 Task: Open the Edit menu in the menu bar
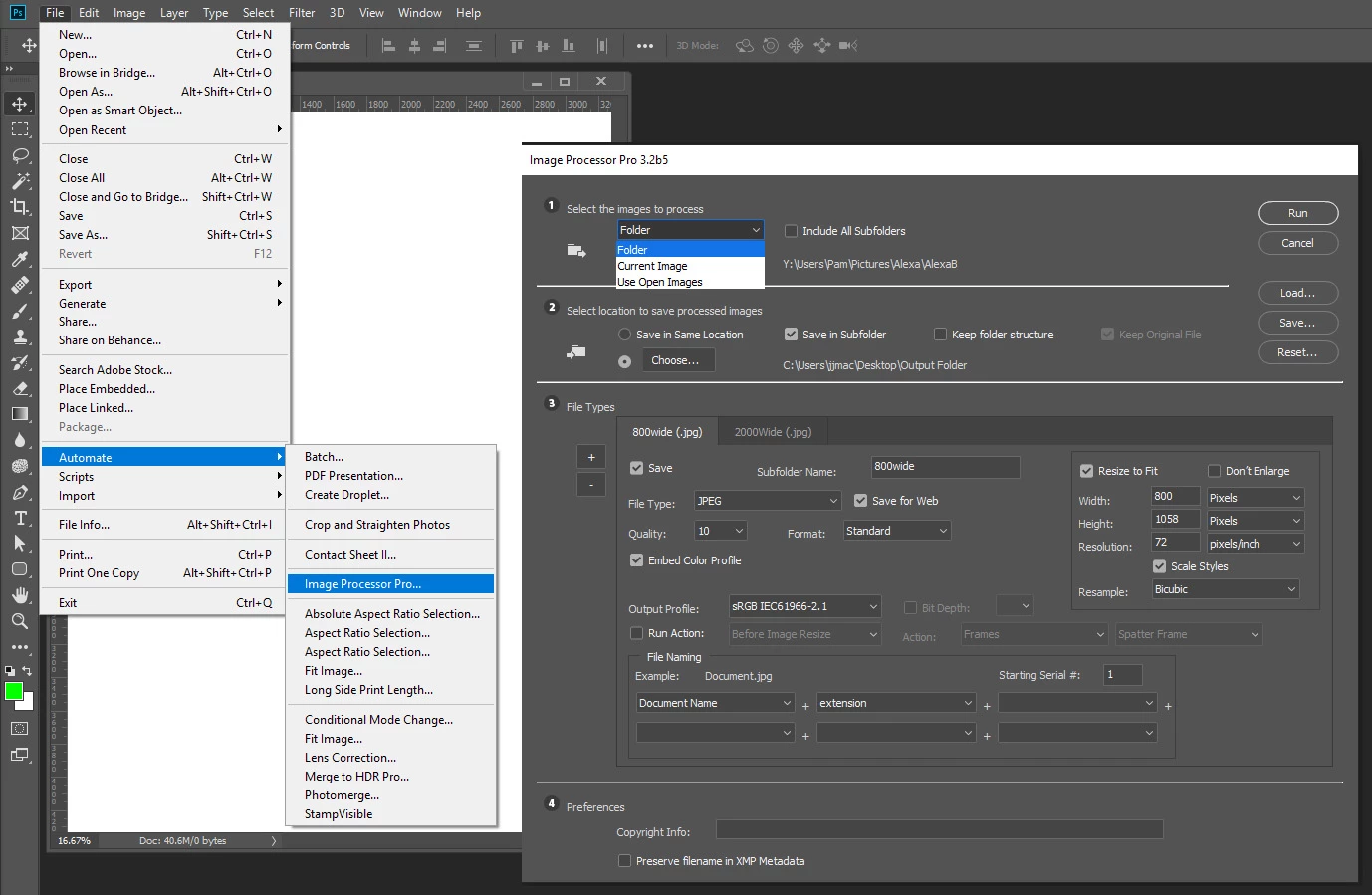tap(89, 13)
